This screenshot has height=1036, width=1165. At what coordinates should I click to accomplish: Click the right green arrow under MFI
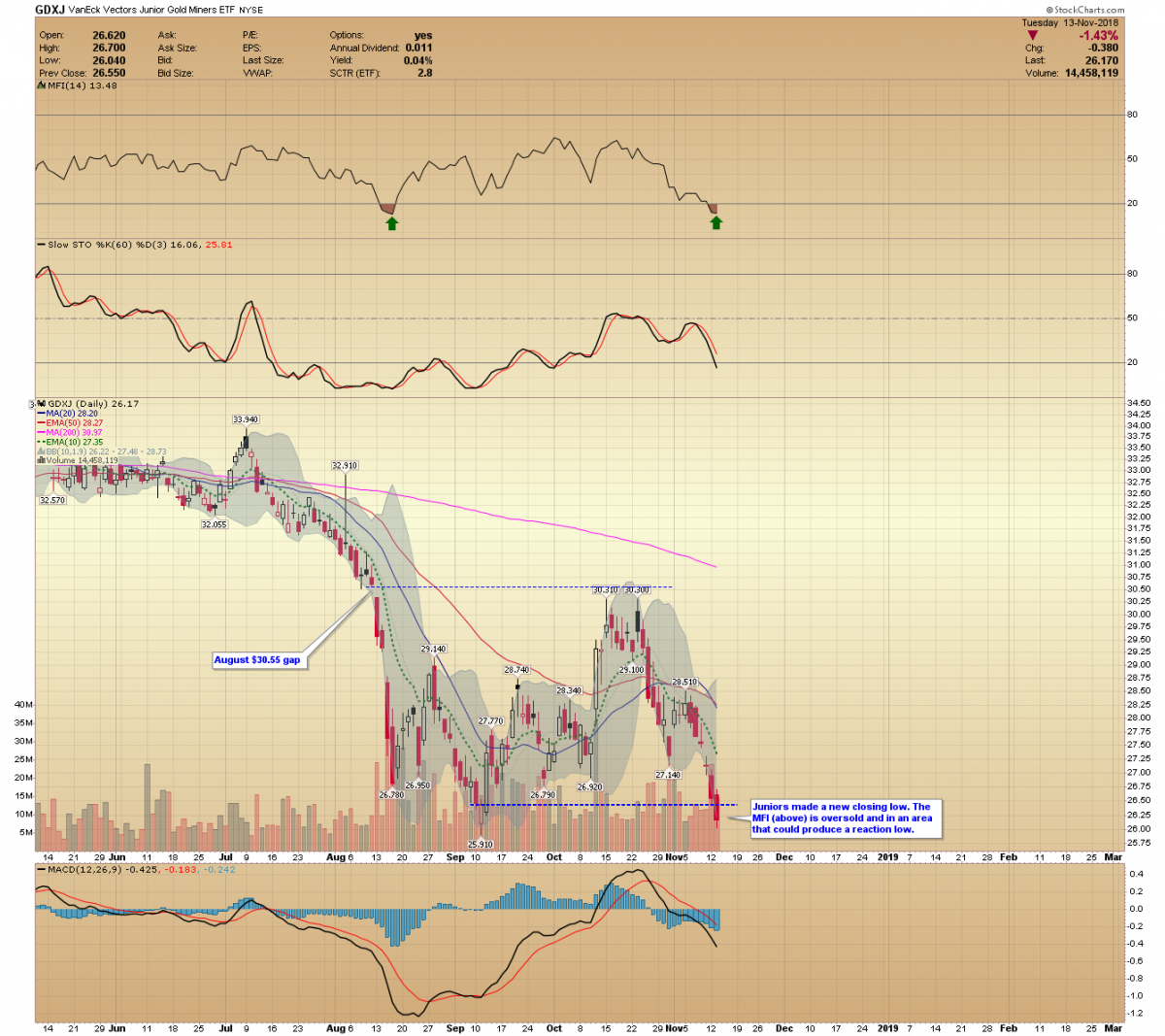[x=716, y=223]
